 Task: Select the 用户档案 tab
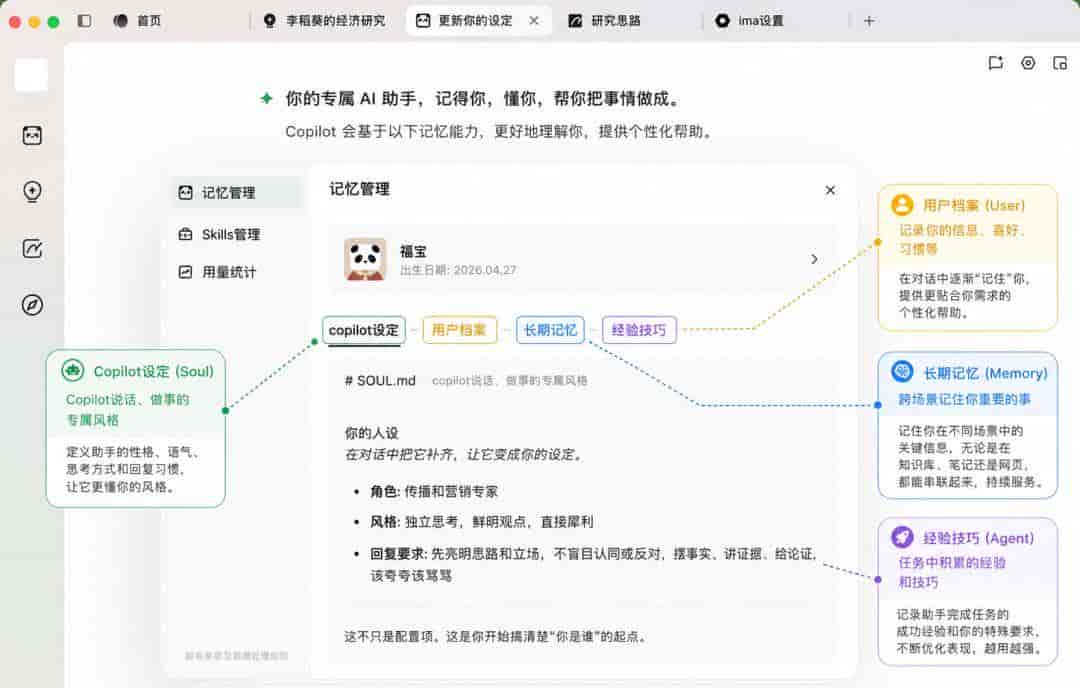459,330
